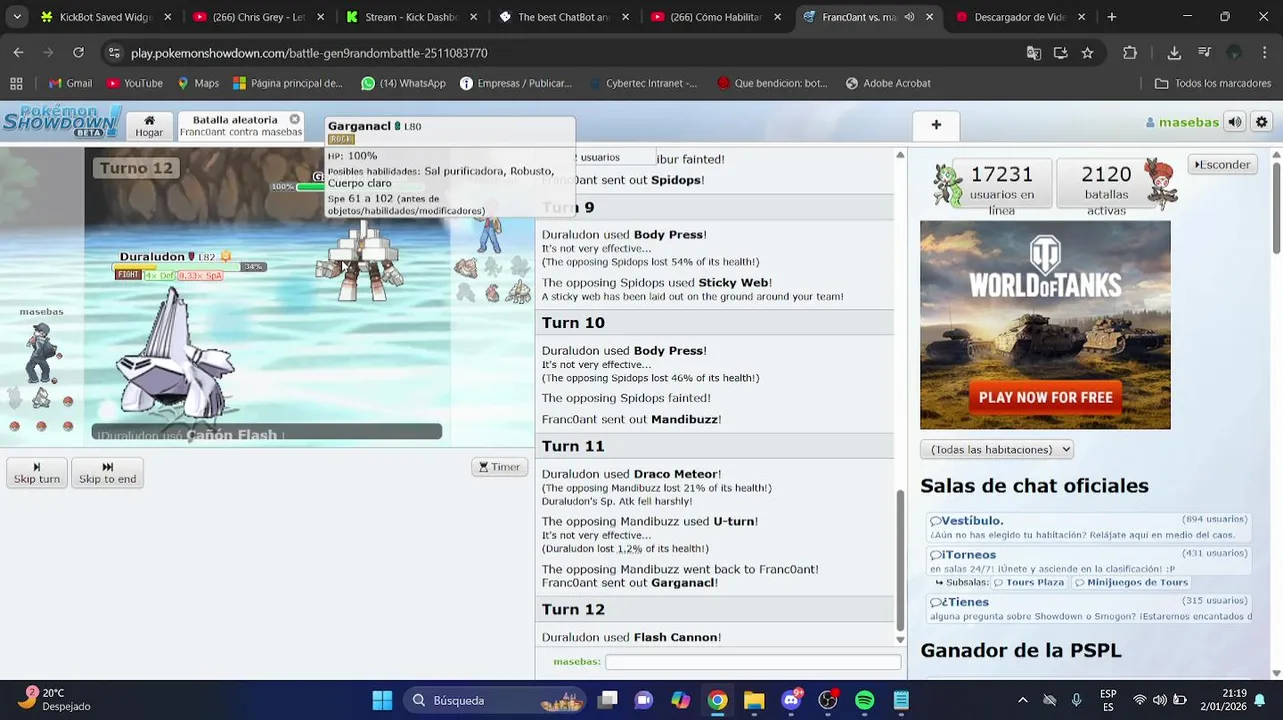The height and width of the screenshot is (720, 1283).
Task: Click into the battle chat input field
Action: [x=753, y=662]
